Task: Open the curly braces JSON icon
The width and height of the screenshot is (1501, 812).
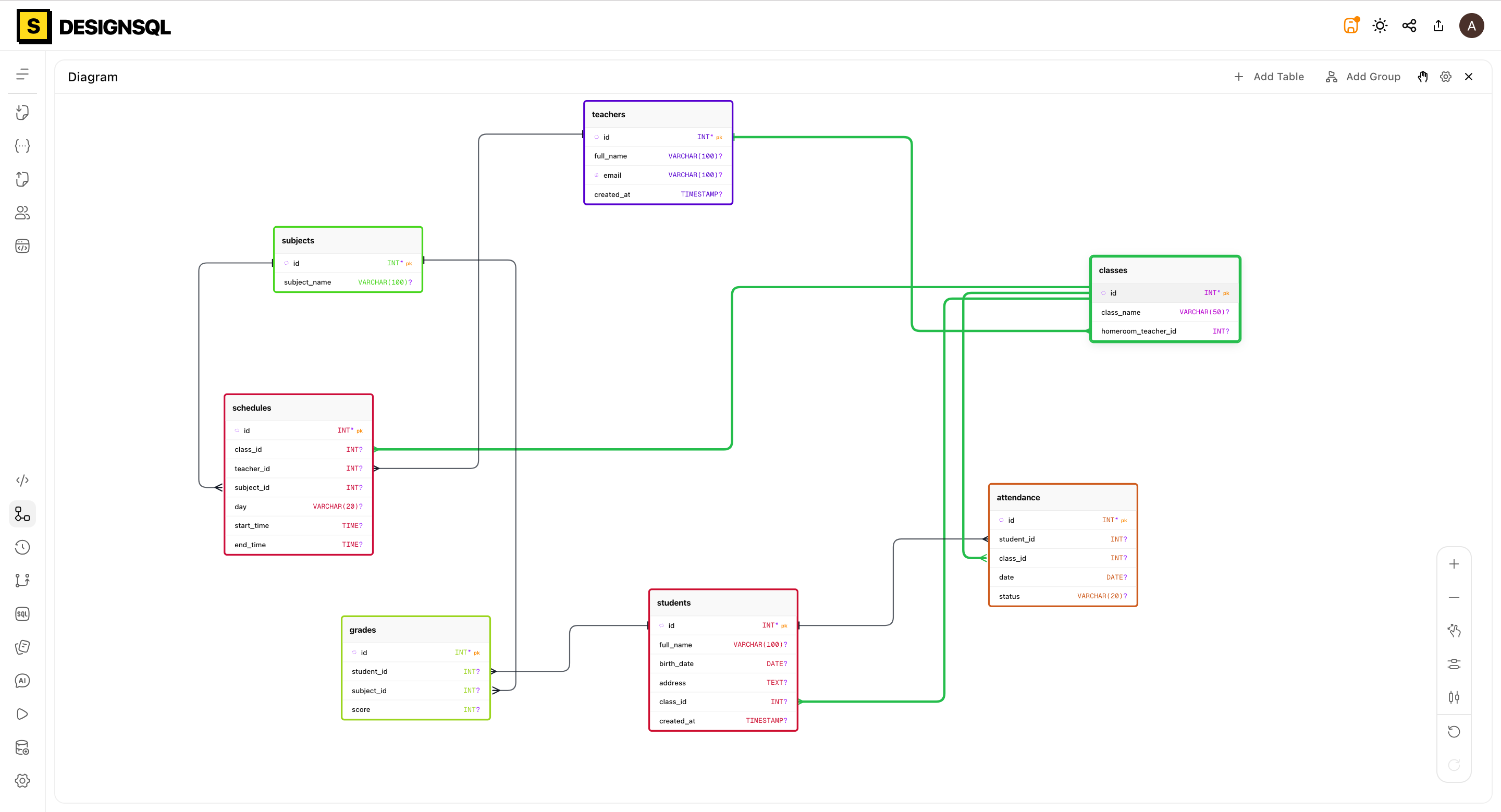Action: tap(22, 145)
